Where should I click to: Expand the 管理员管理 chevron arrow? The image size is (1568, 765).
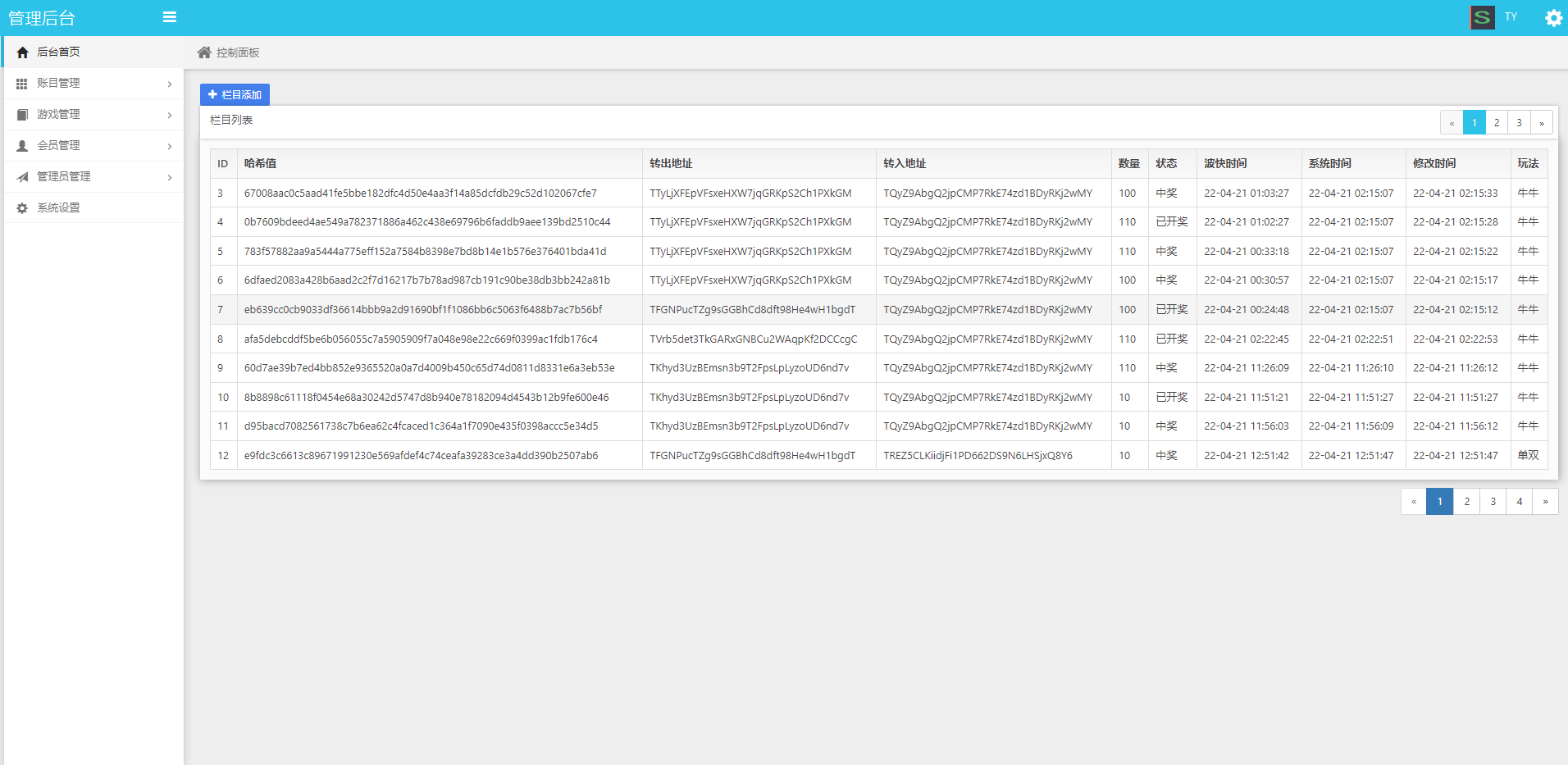click(x=170, y=178)
